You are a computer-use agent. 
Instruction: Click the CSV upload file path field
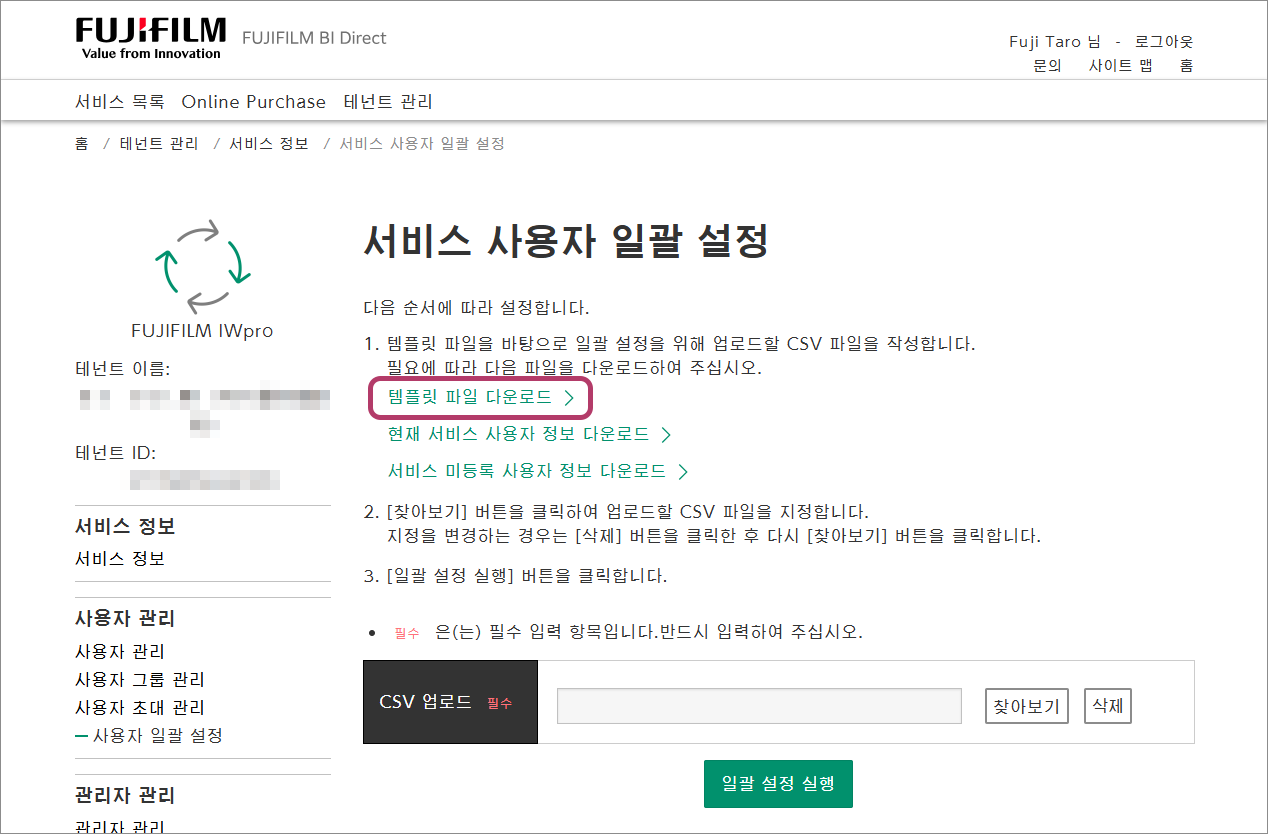point(759,706)
